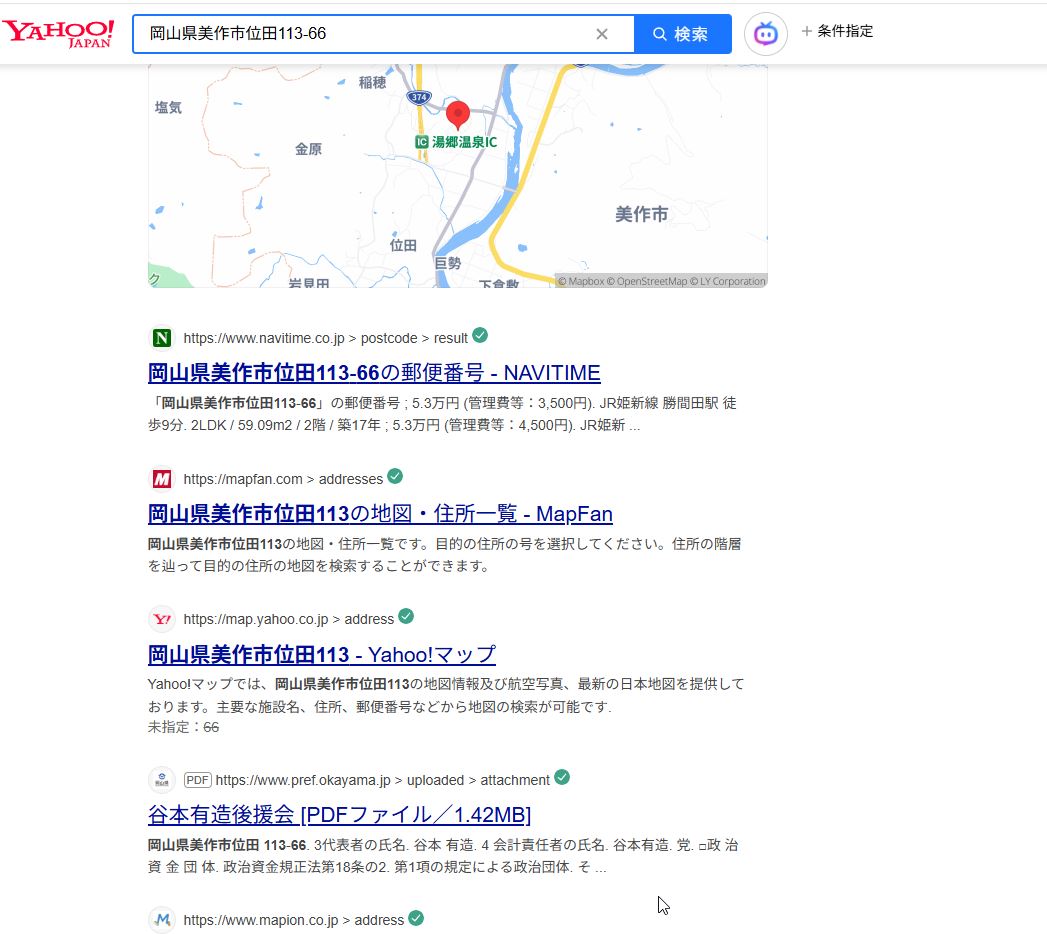Click inside the search input field
Screen dimensions: 1047x934
point(360,34)
